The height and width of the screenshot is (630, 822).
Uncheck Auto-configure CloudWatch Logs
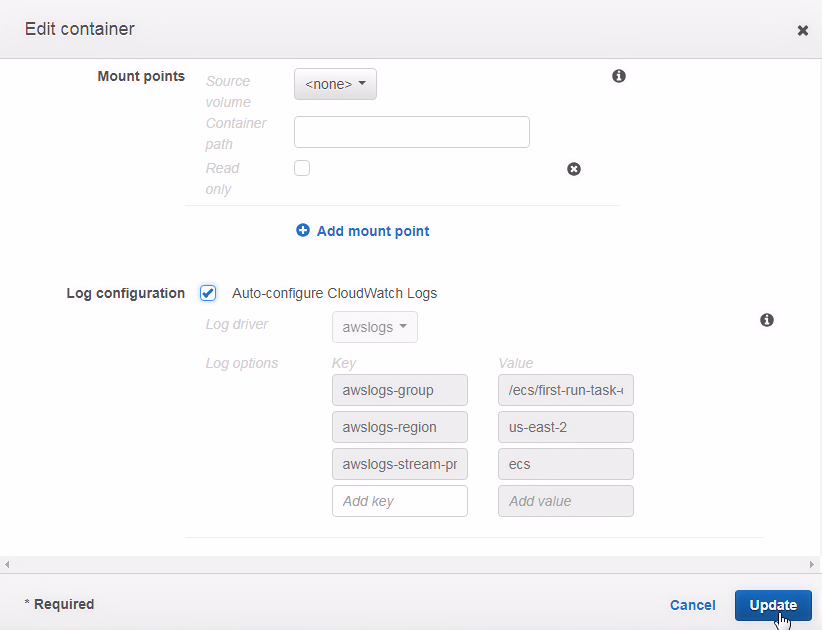pos(208,293)
